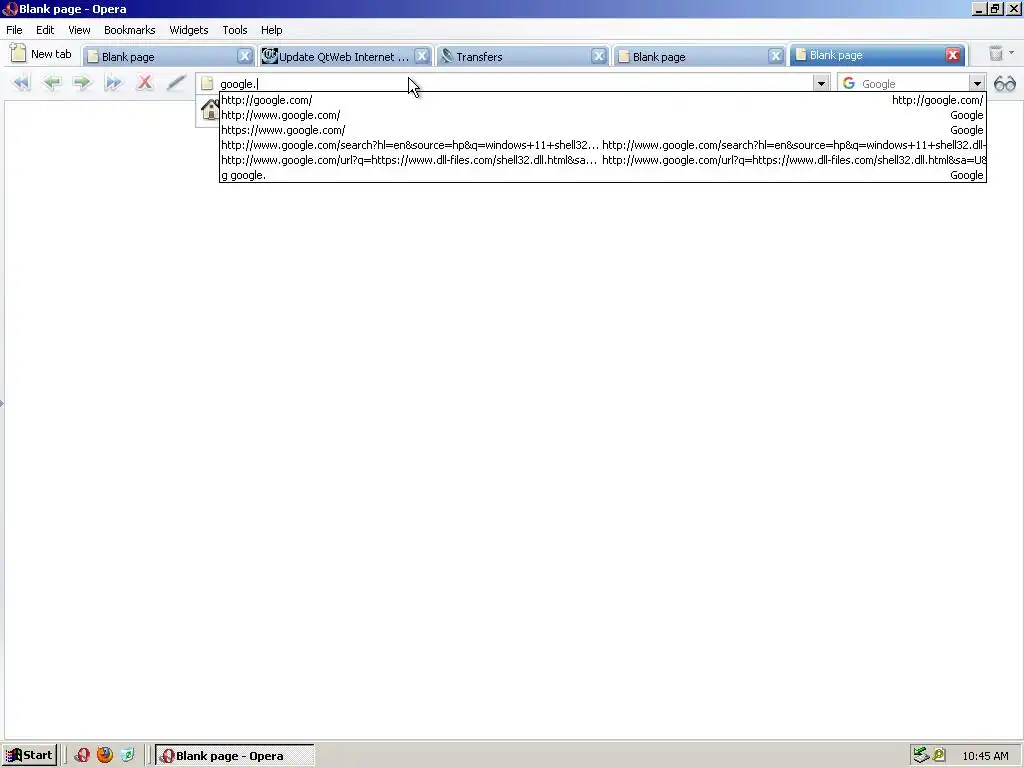The height and width of the screenshot is (768, 1024).
Task: Select the windows+11+shell32 search suggestion
Action: click(x=602, y=145)
